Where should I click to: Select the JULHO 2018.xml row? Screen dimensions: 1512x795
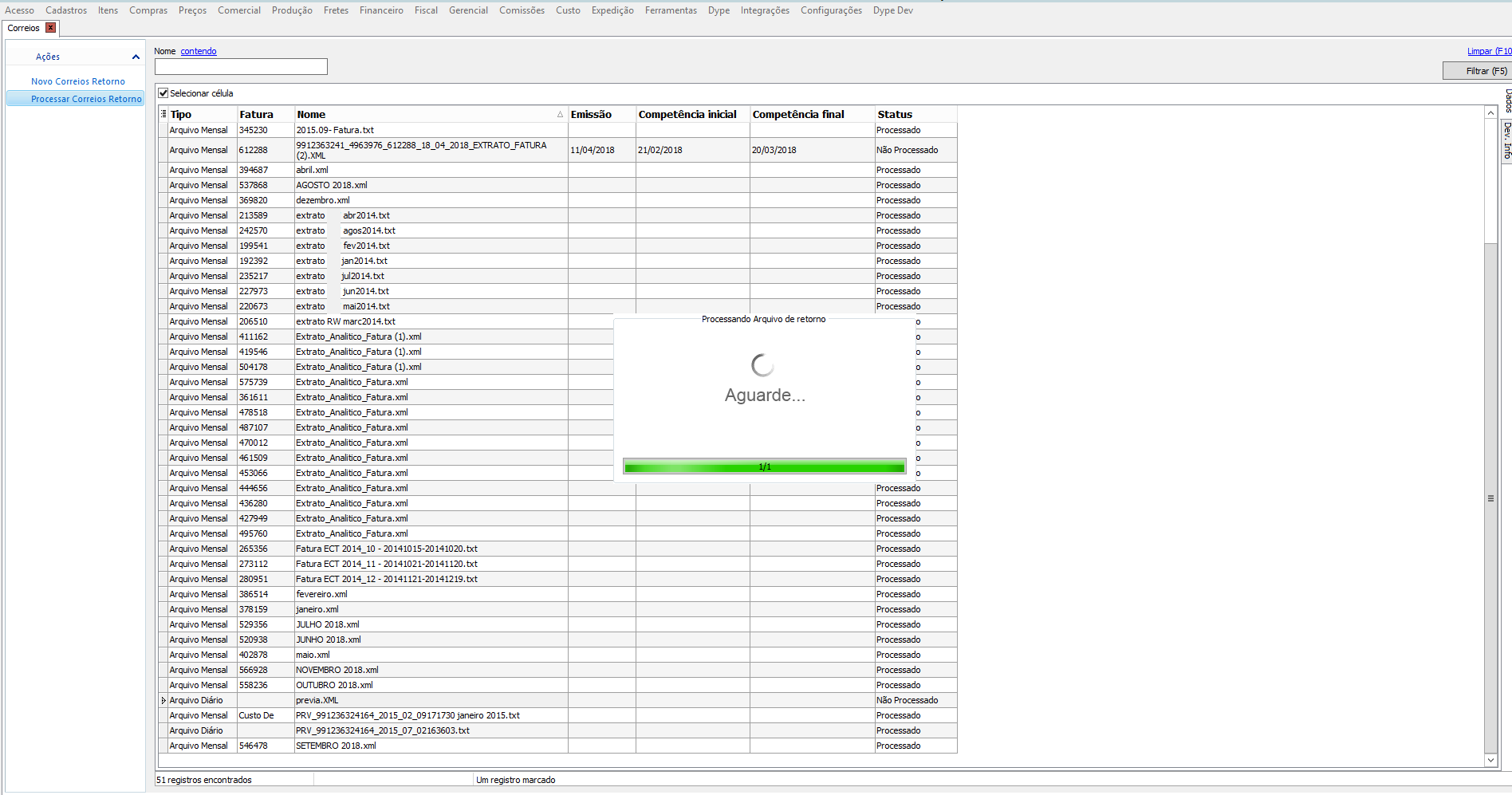click(x=558, y=624)
